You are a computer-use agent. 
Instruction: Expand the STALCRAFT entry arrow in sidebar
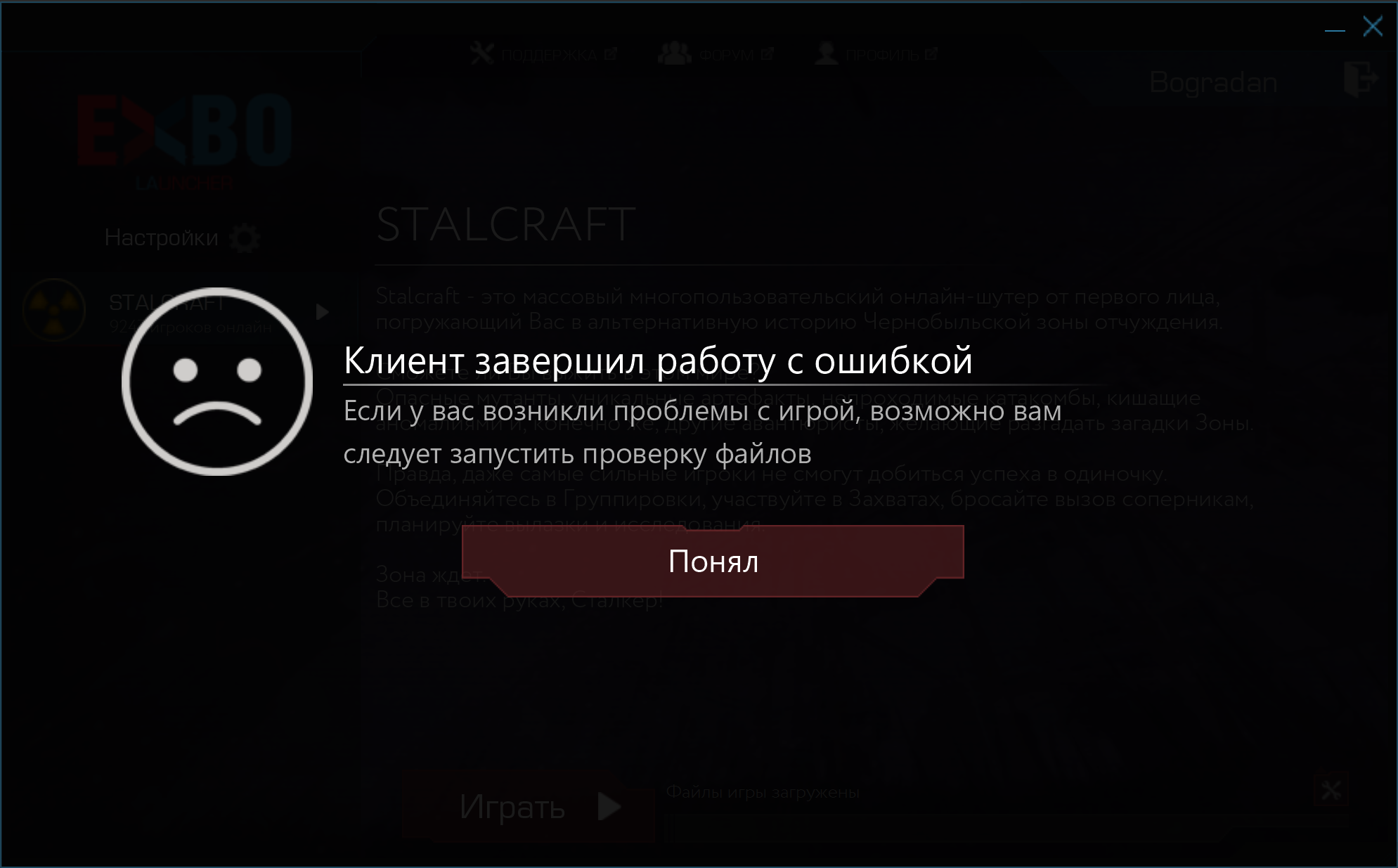coord(323,311)
